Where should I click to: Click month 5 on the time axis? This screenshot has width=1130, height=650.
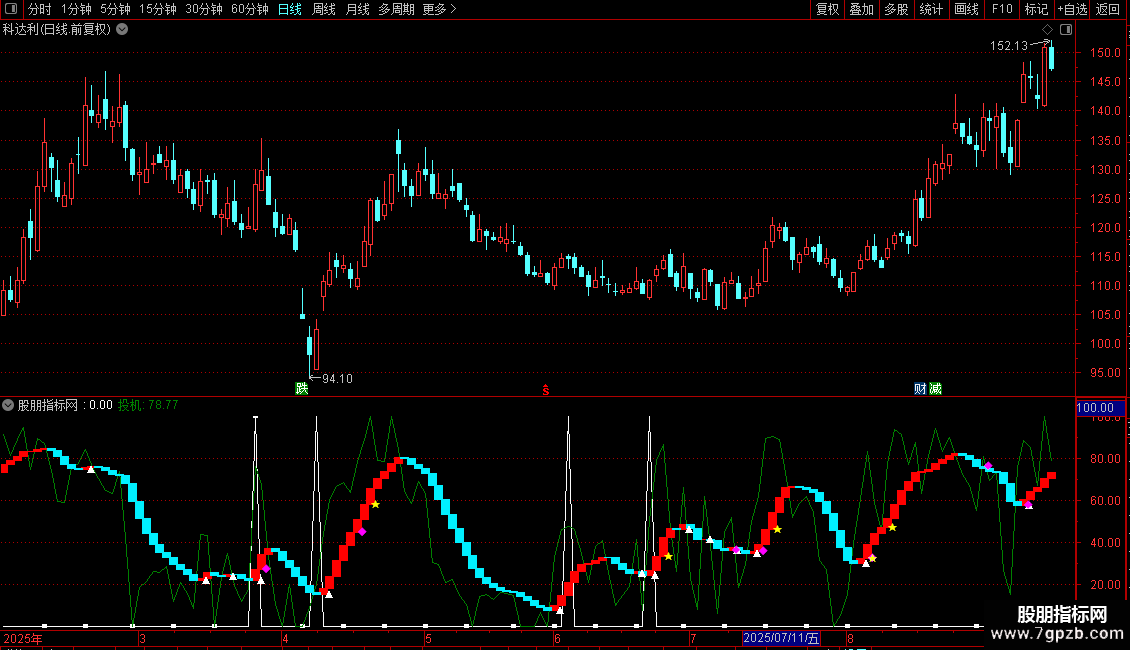(428, 638)
